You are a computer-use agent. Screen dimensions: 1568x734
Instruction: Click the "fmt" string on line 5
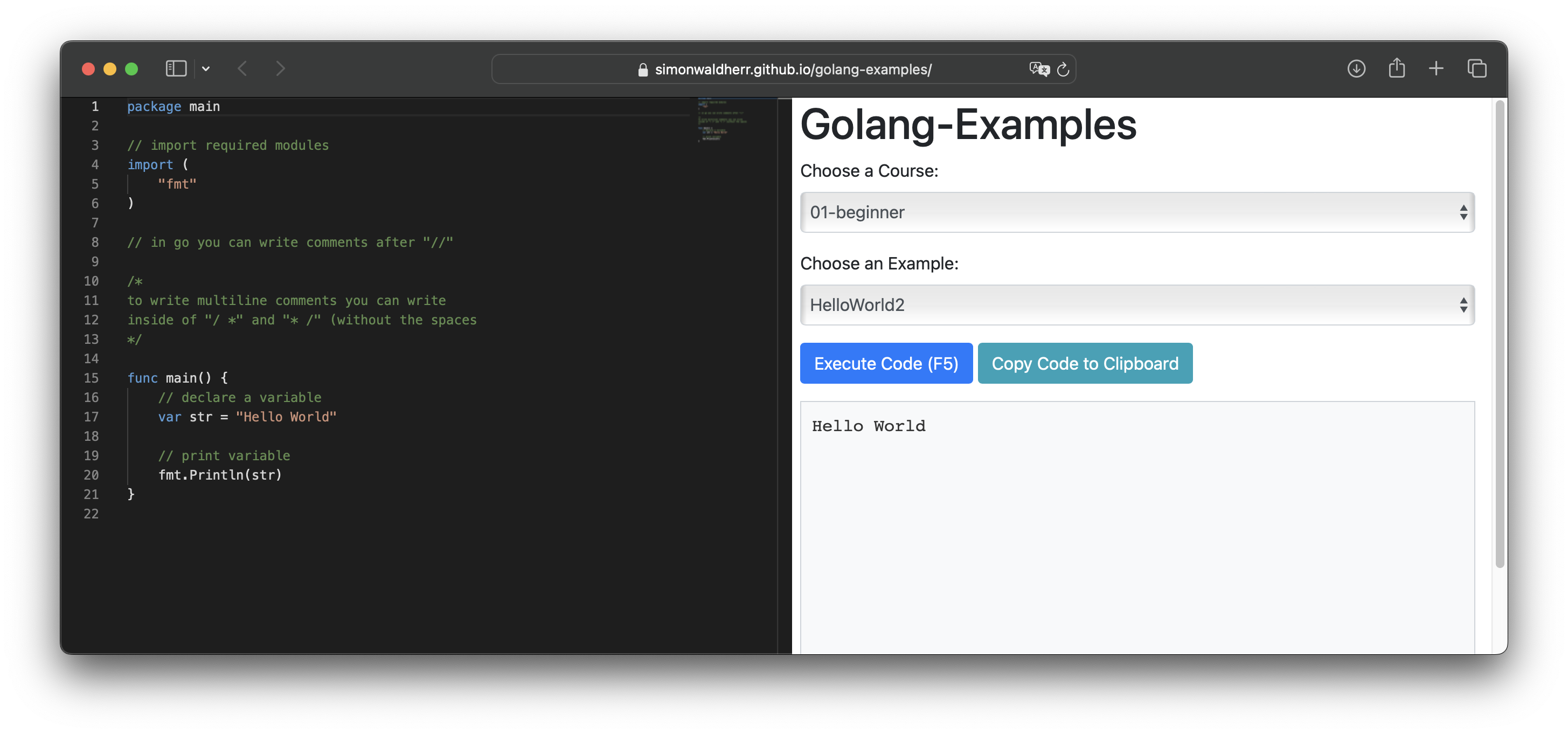[x=177, y=184]
